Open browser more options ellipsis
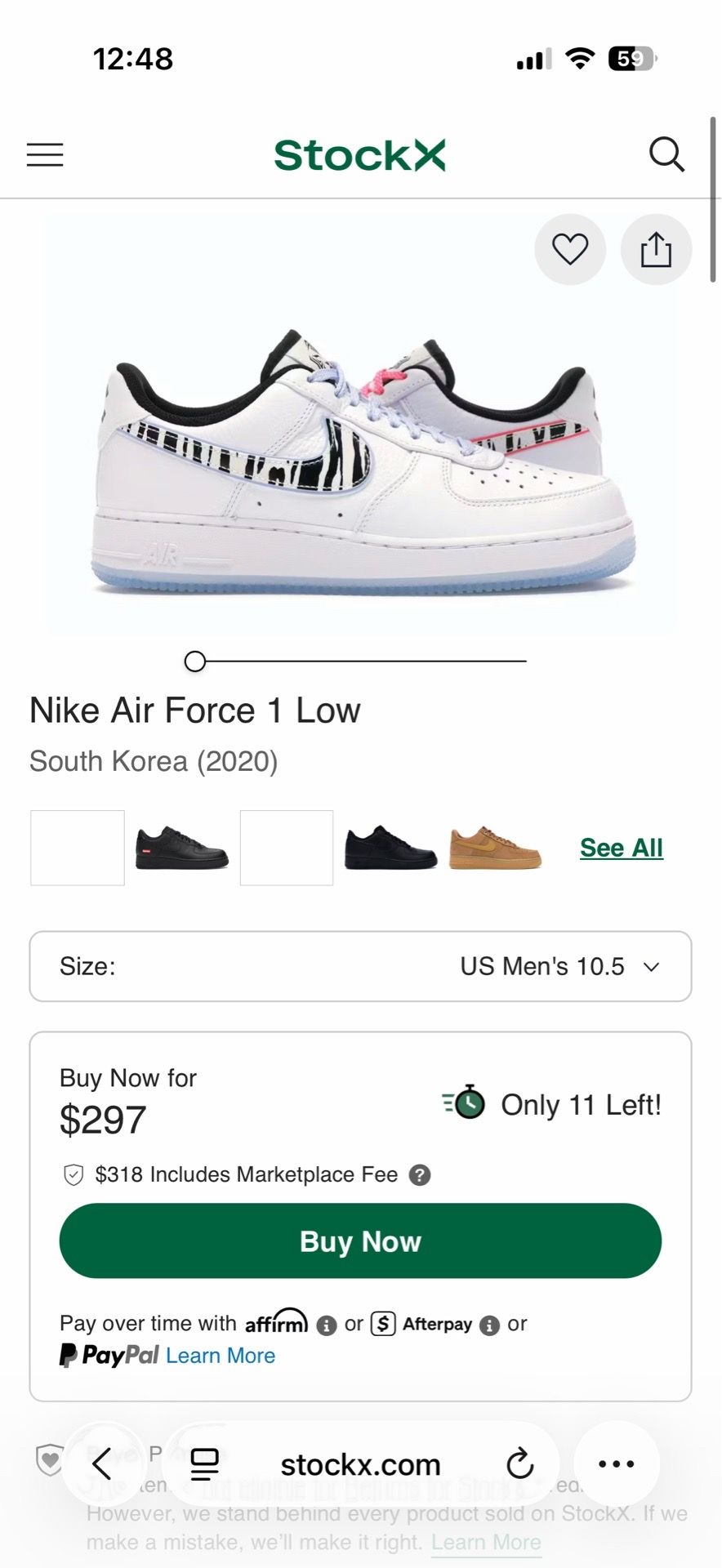Image resolution: width=722 pixels, height=1568 pixels. pyautogui.click(x=617, y=1464)
